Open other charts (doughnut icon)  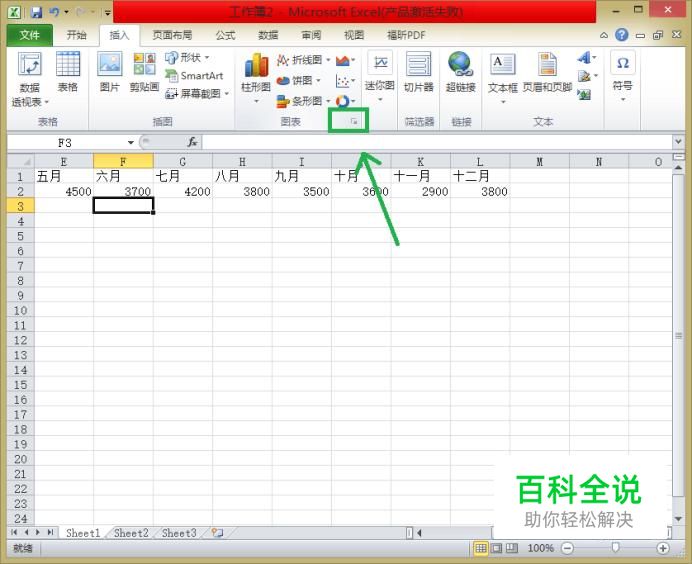tap(345, 102)
